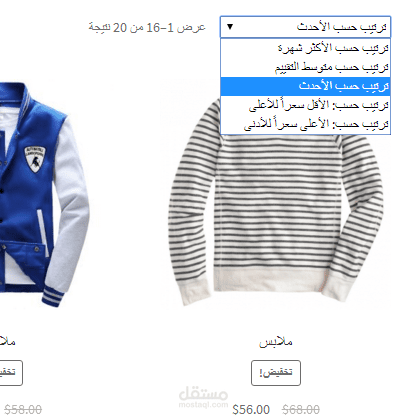Click the striped cuff of the jacket sleeve

[52, 295]
